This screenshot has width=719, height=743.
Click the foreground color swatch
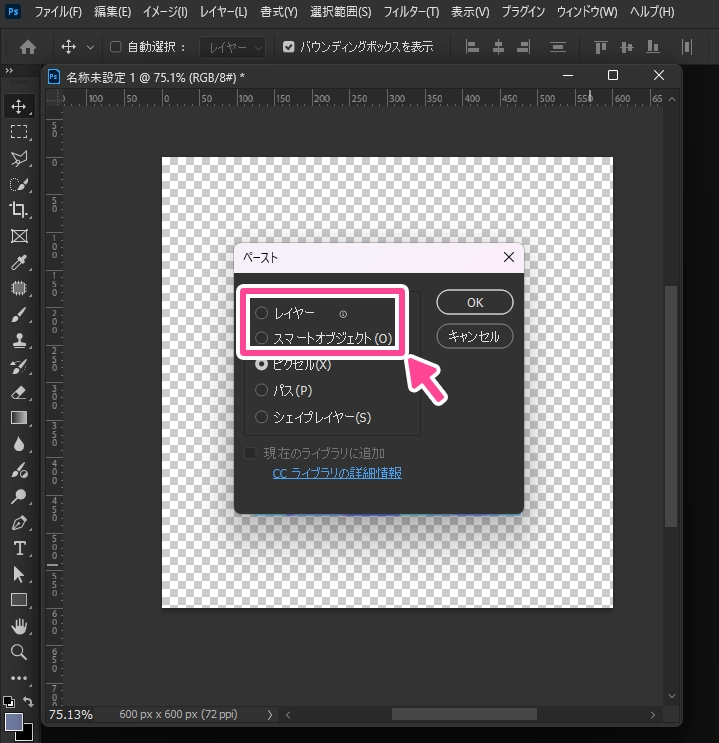coord(14,722)
